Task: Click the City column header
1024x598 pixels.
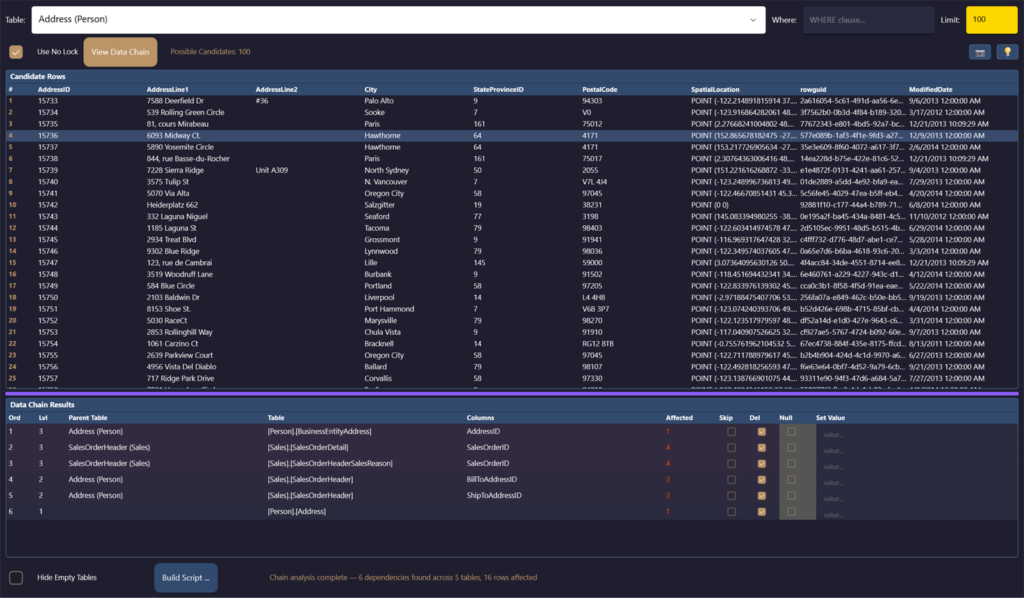Action: point(370,89)
